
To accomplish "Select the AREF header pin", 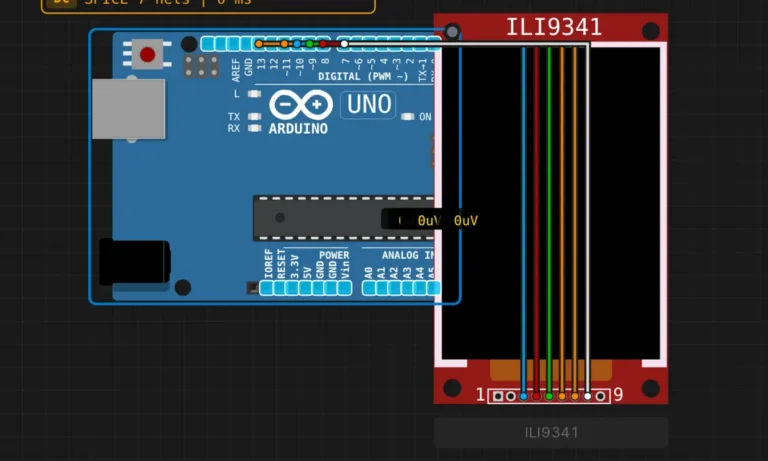I will [x=234, y=44].
